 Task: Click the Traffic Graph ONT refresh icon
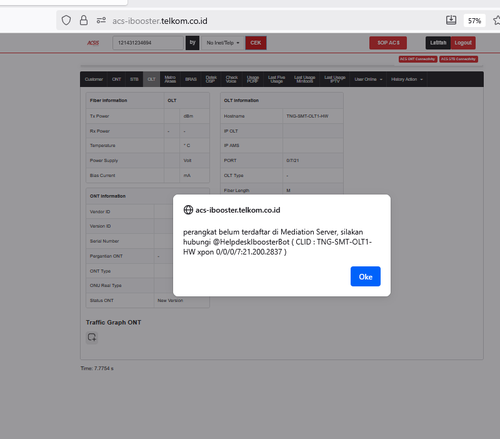(x=92, y=337)
